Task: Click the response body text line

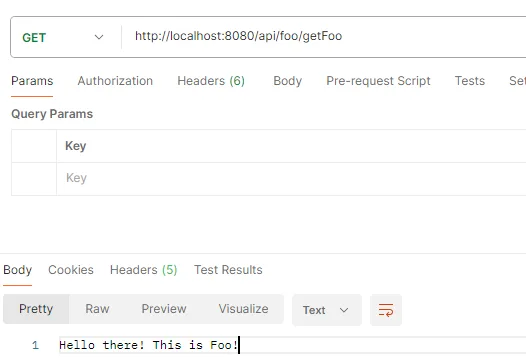Action: (x=148, y=345)
